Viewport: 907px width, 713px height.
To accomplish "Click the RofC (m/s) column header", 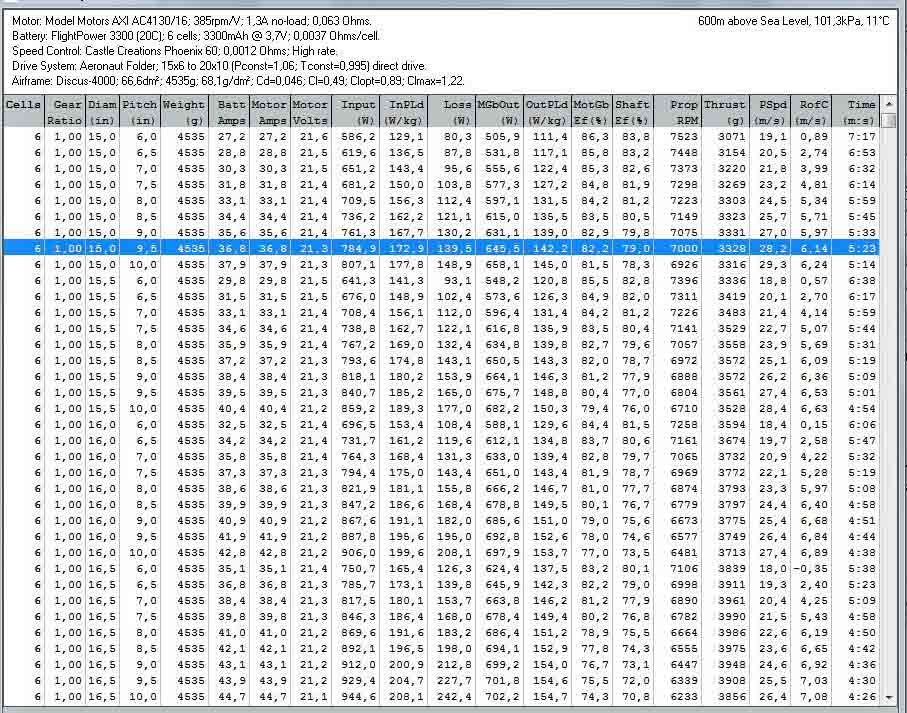I will [814, 111].
